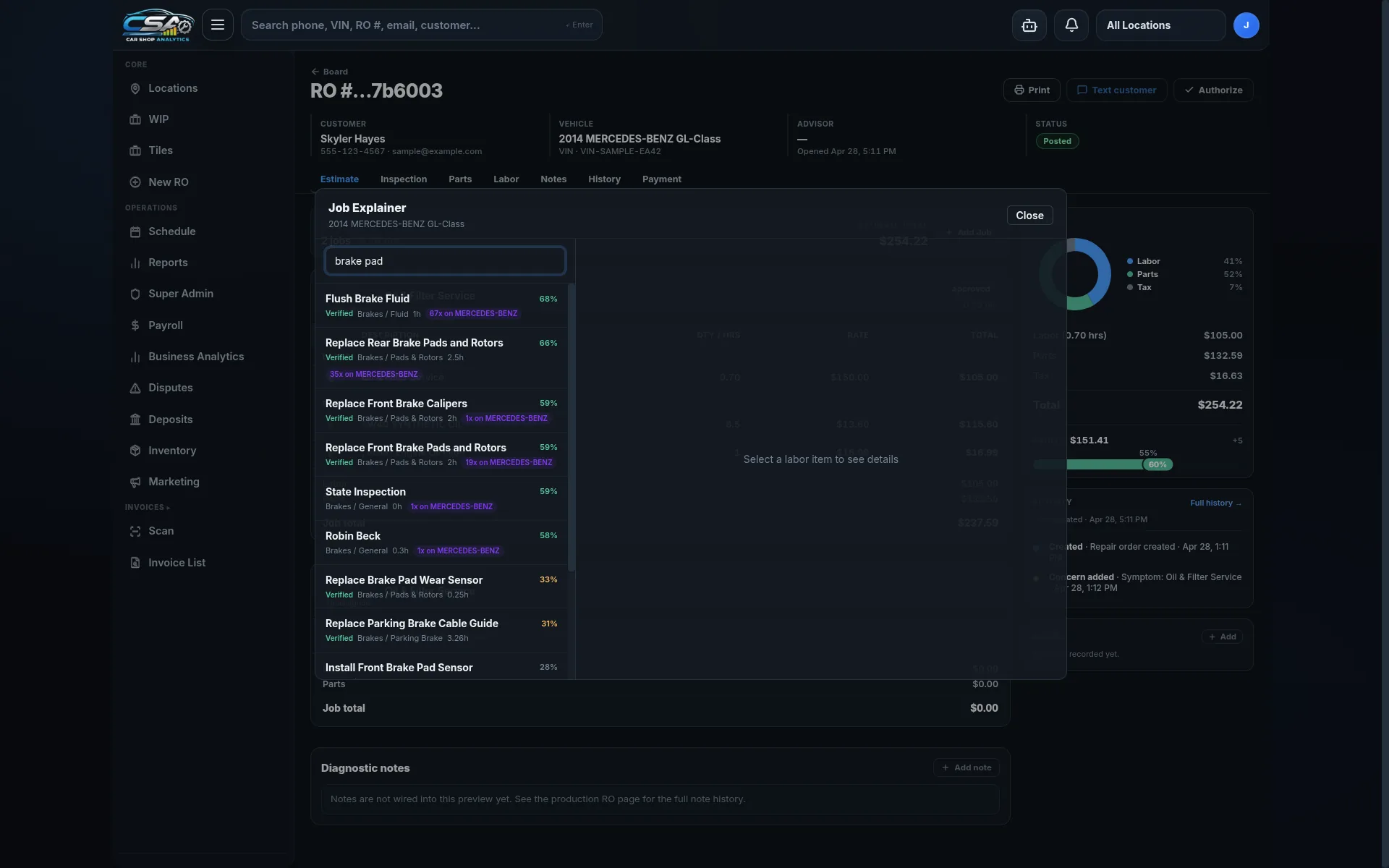Image resolution: width=1389 pixels, height=868 pixels.
Task: Open the All Locations dropdown
Action: [1160, 25]
